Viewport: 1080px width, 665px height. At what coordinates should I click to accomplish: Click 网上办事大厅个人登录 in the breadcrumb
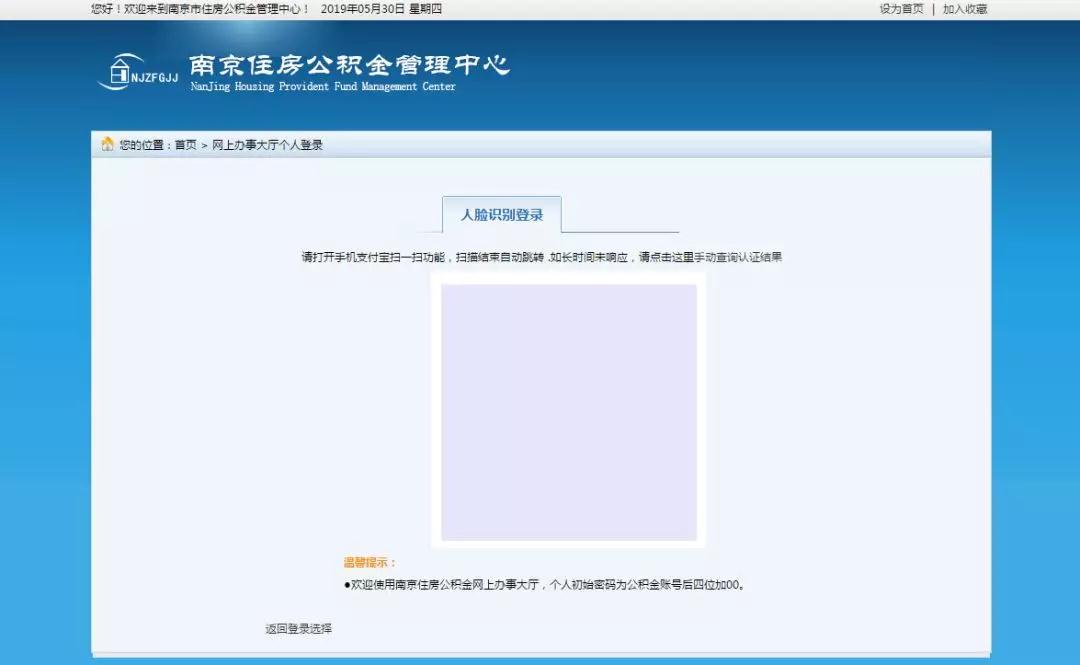tap(267, 145)
